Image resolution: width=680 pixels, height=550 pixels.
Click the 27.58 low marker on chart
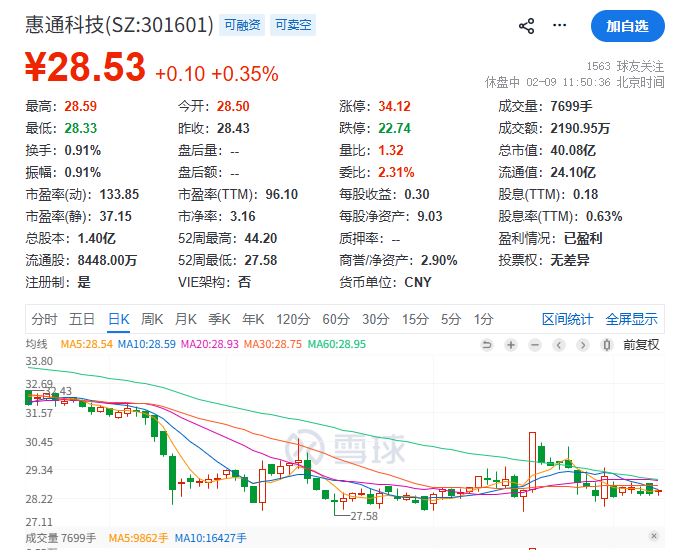pos(362,515)
